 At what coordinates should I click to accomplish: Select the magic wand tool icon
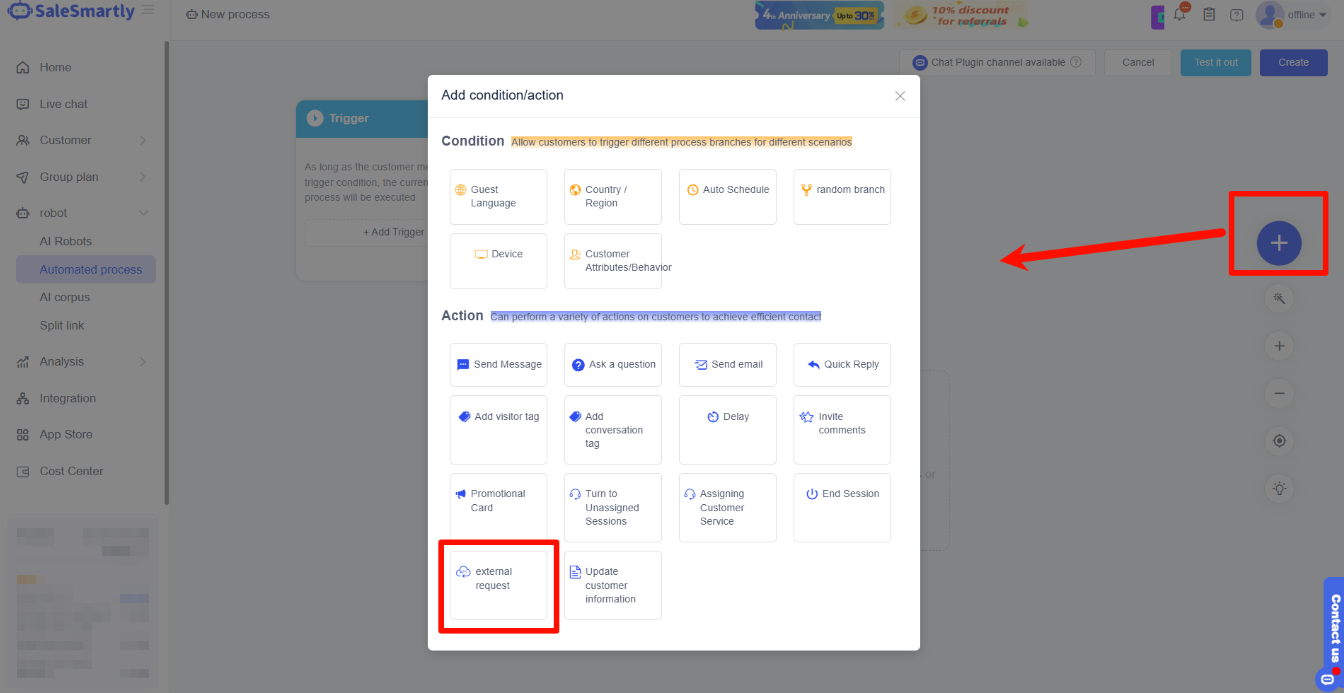(1279, 298)
